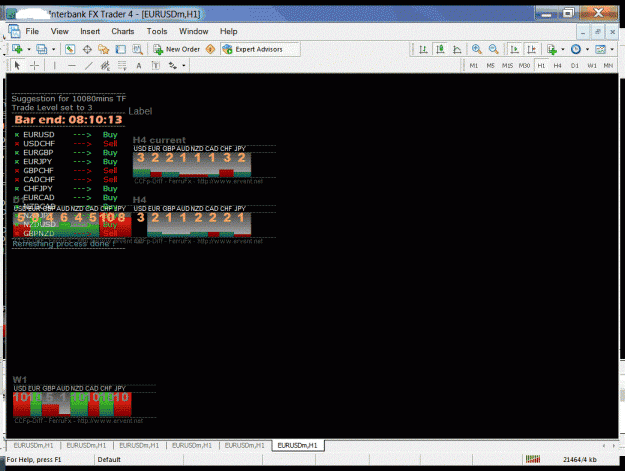Select the Text tool (A)

(139, 66)
